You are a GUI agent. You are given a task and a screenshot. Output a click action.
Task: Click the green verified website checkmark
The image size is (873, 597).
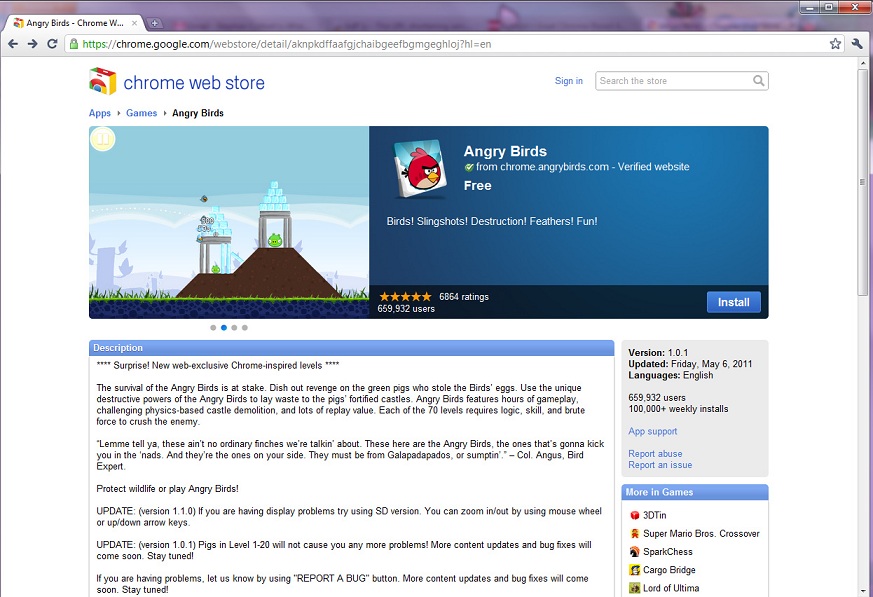(x=469, y=167)
